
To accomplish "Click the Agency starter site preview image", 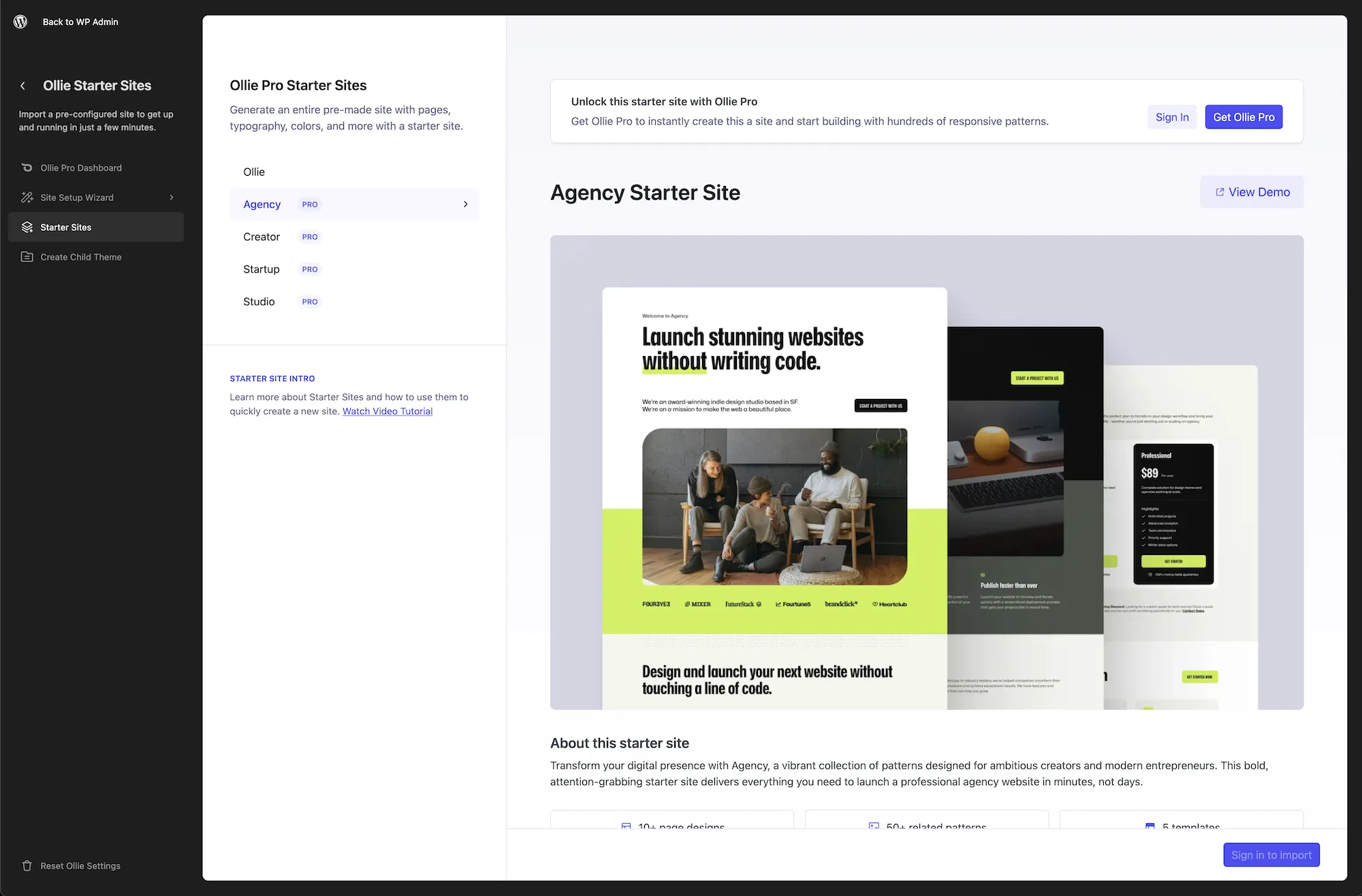I will click(x=927, y=473).
